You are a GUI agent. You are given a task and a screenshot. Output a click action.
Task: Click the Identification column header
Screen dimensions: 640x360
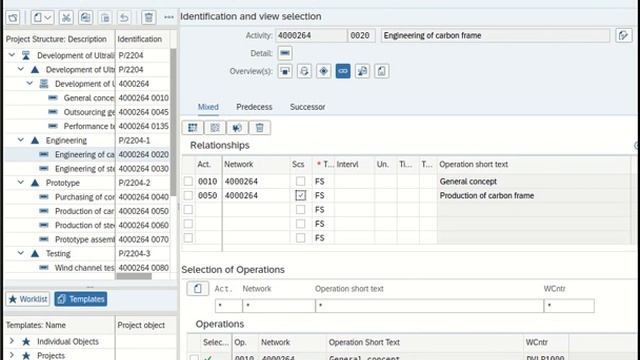point(140,39)
